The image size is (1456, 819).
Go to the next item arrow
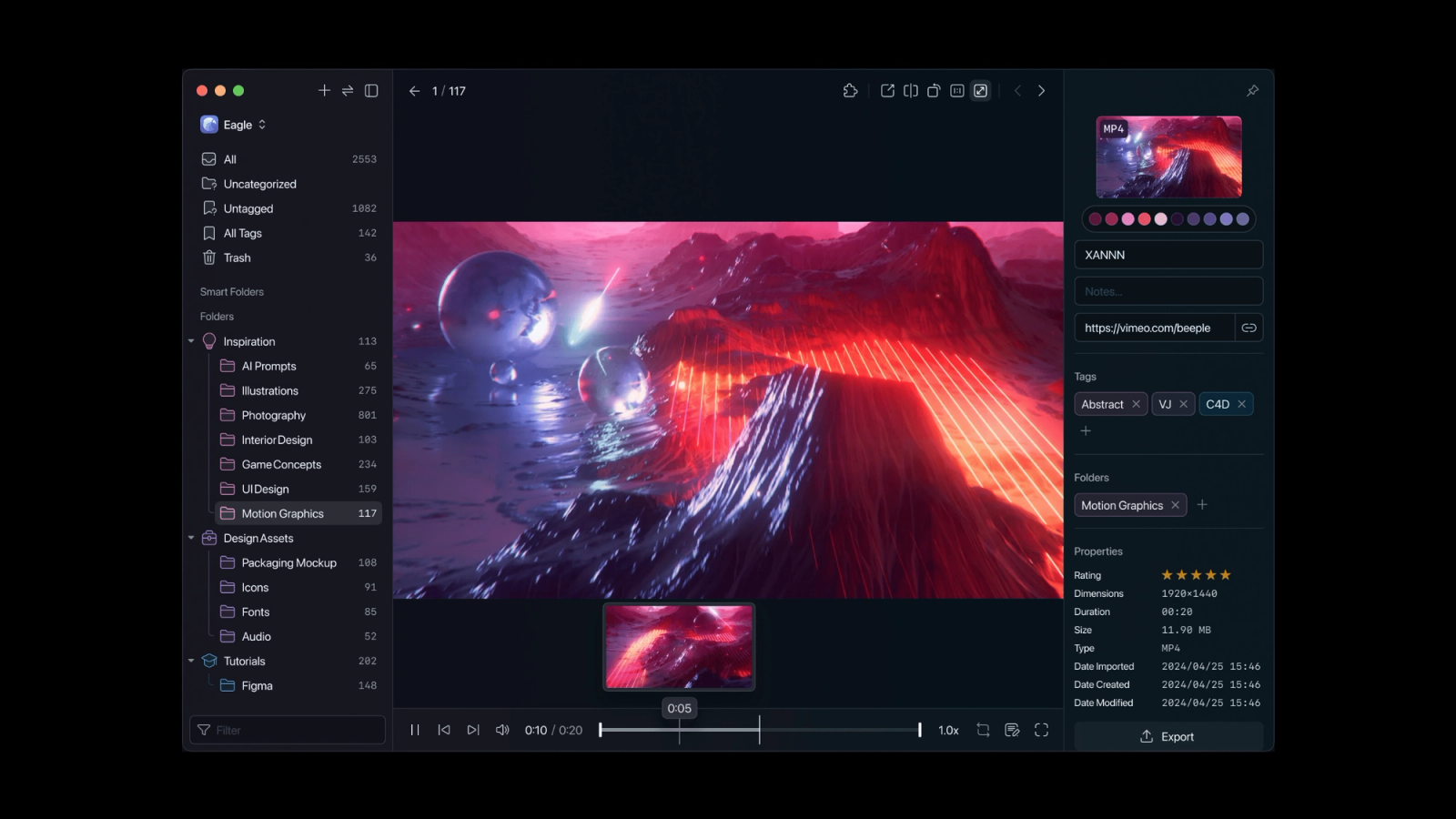[1041, 91]
